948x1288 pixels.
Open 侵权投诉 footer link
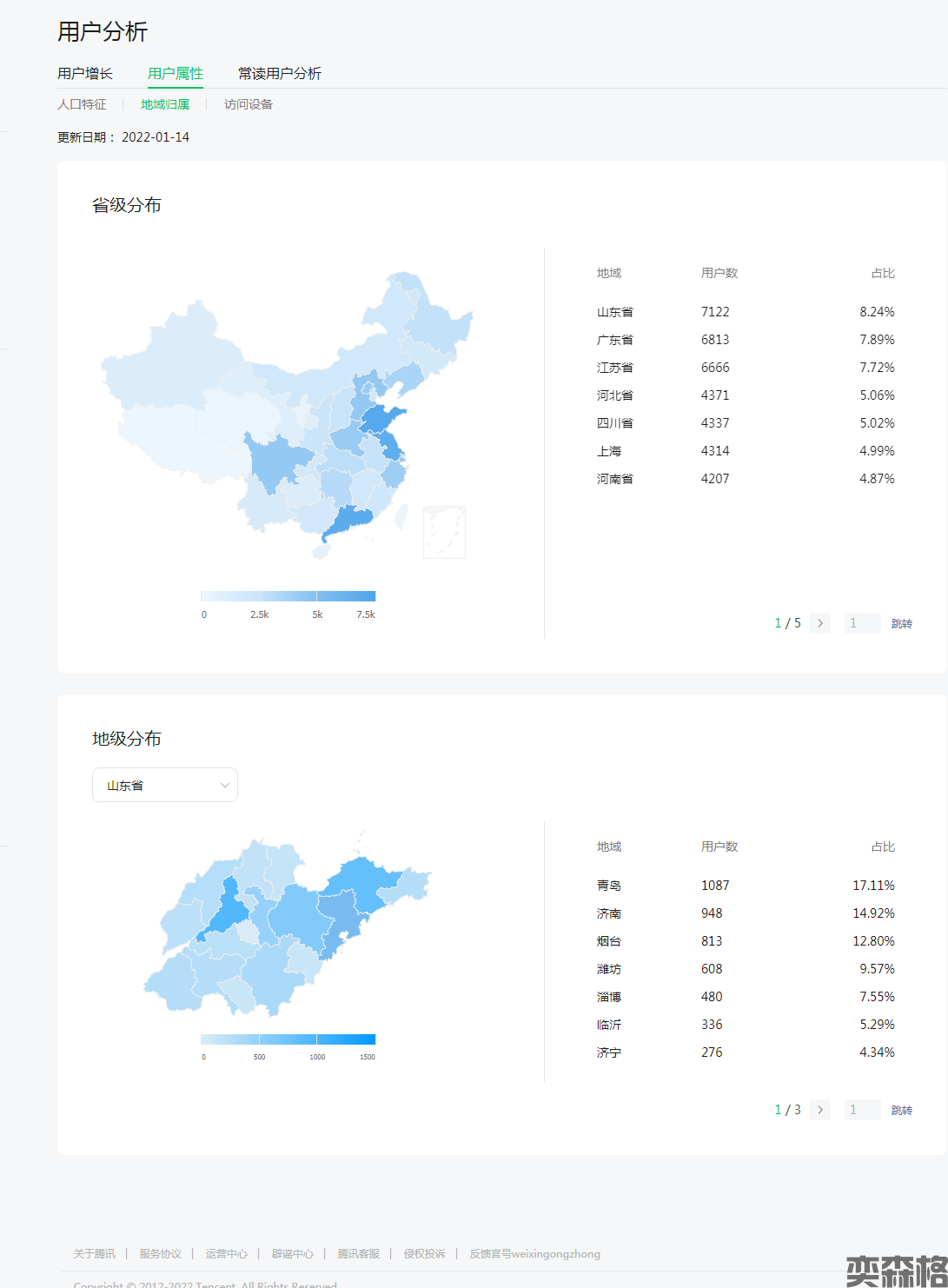[424, 1254]
